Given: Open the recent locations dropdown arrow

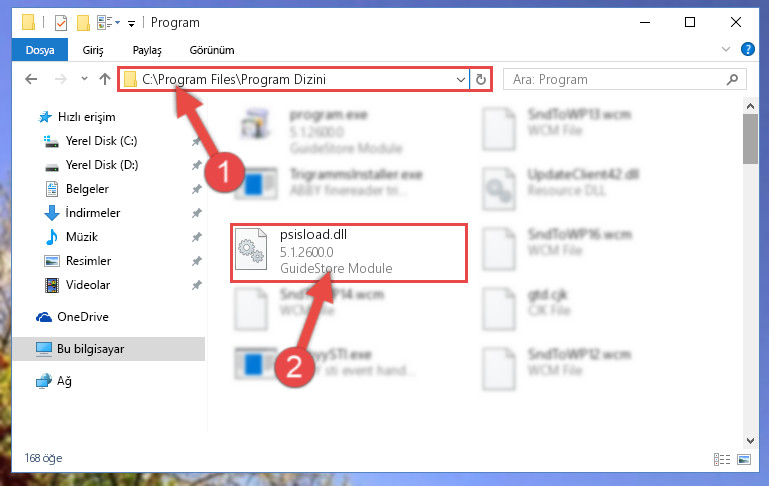Looking at the screenshot, I should point(84,78).
